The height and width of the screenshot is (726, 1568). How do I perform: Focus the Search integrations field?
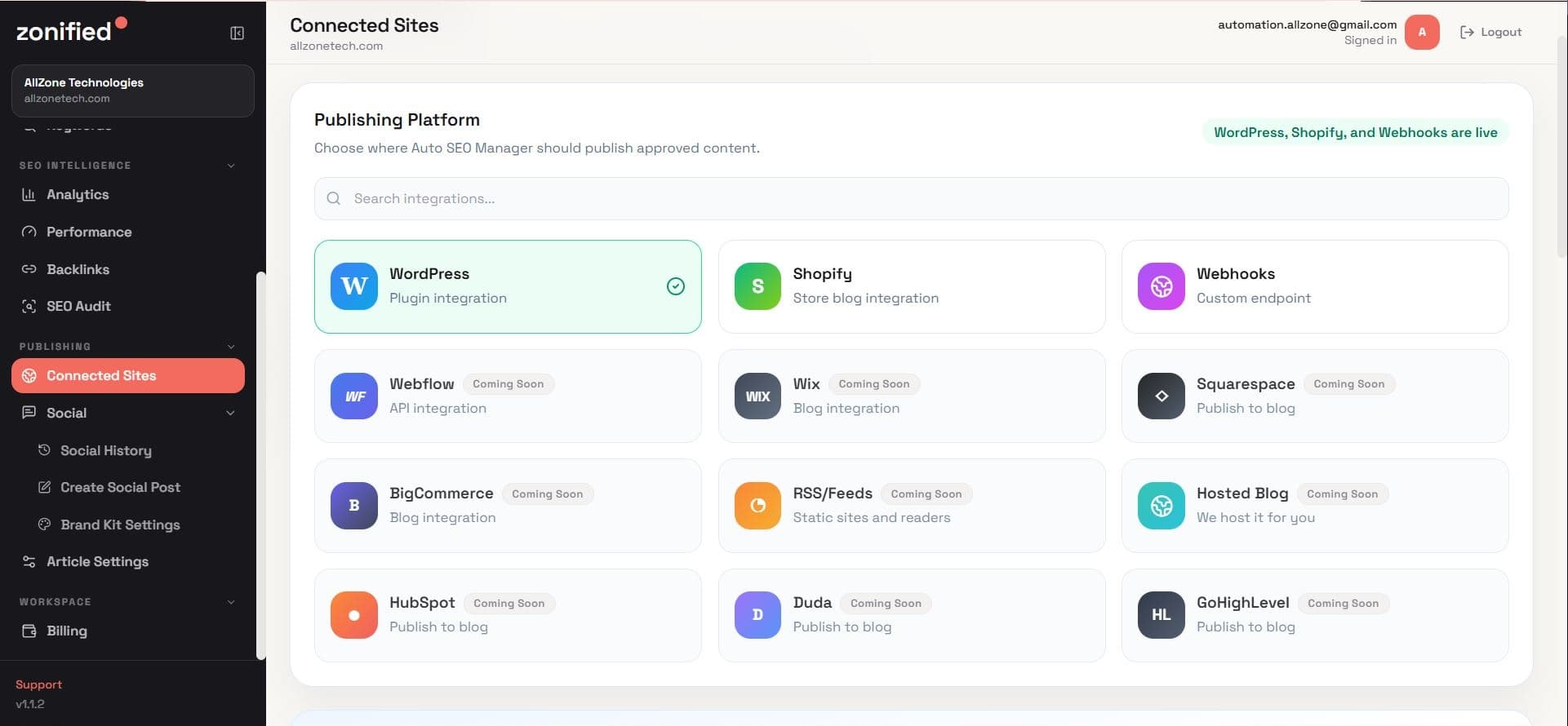pos(912,198)
